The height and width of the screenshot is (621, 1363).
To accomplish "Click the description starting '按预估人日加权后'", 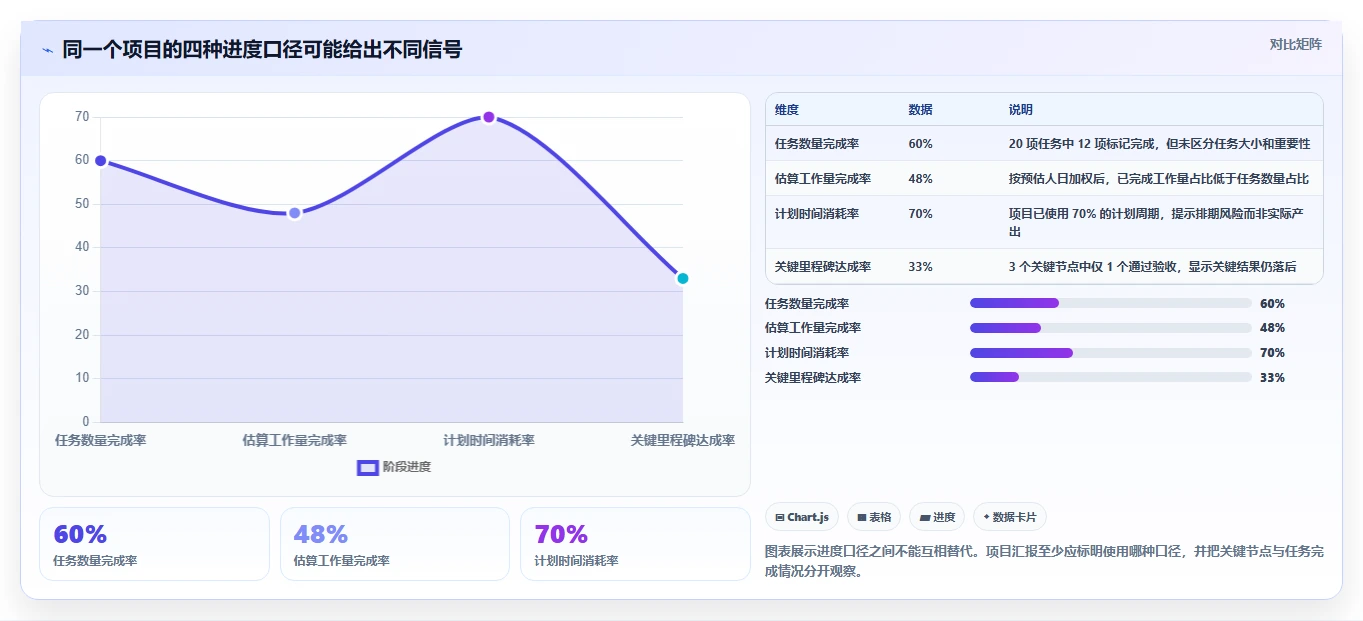I will point(1159,179).
